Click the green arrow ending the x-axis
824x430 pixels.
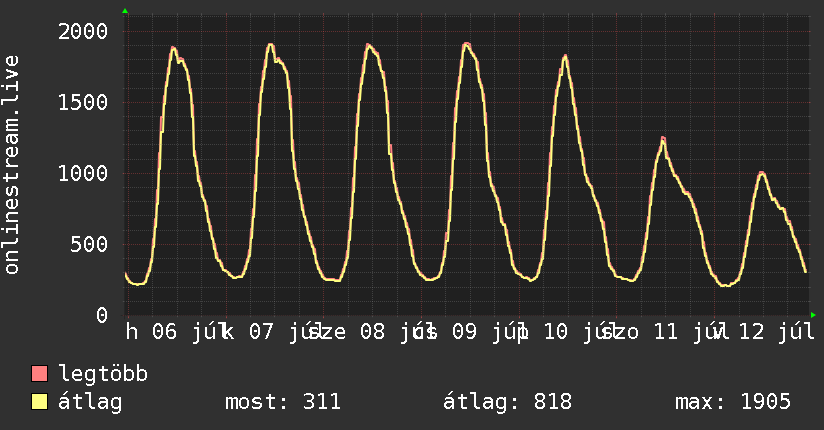(x=813, y=315)
